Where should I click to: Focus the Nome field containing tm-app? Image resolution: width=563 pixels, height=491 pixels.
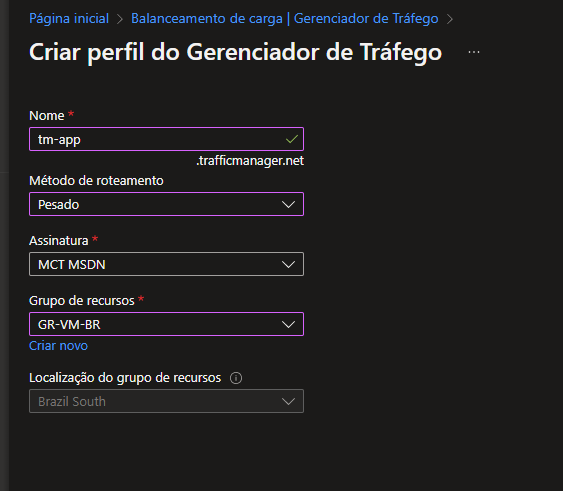(x=166, y=139)
